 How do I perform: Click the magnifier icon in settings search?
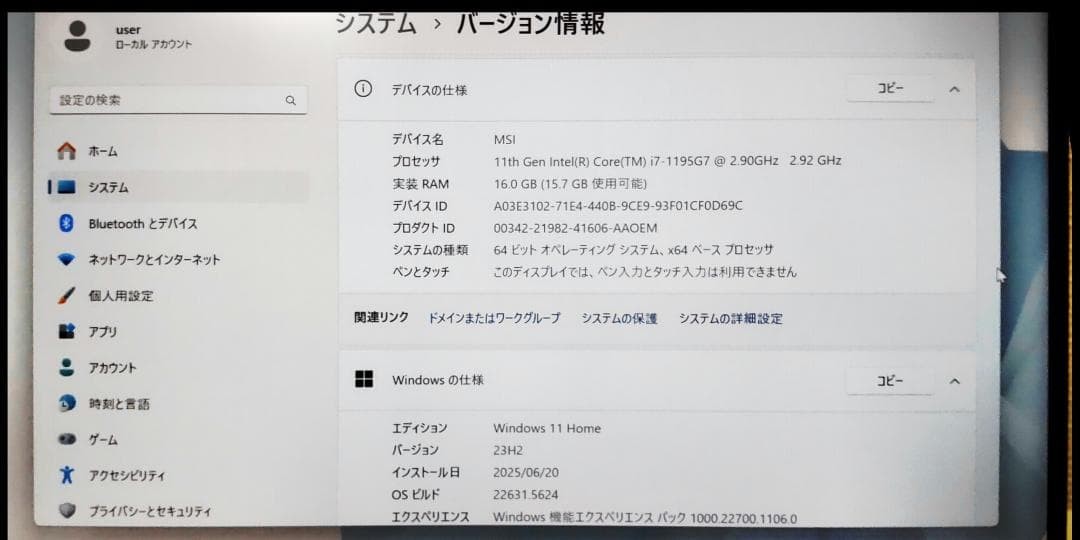pos(291,101)
